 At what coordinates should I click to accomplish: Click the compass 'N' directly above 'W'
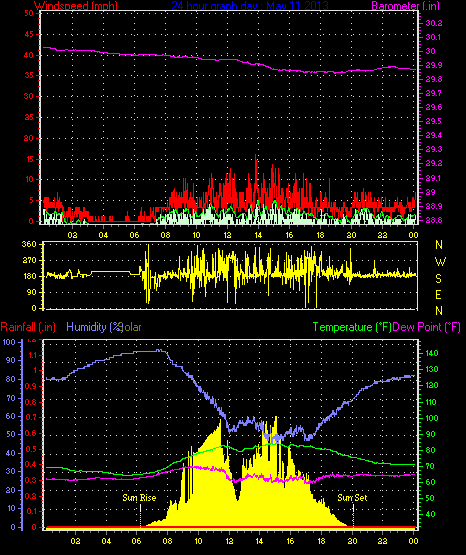click(x=439, y=245)
